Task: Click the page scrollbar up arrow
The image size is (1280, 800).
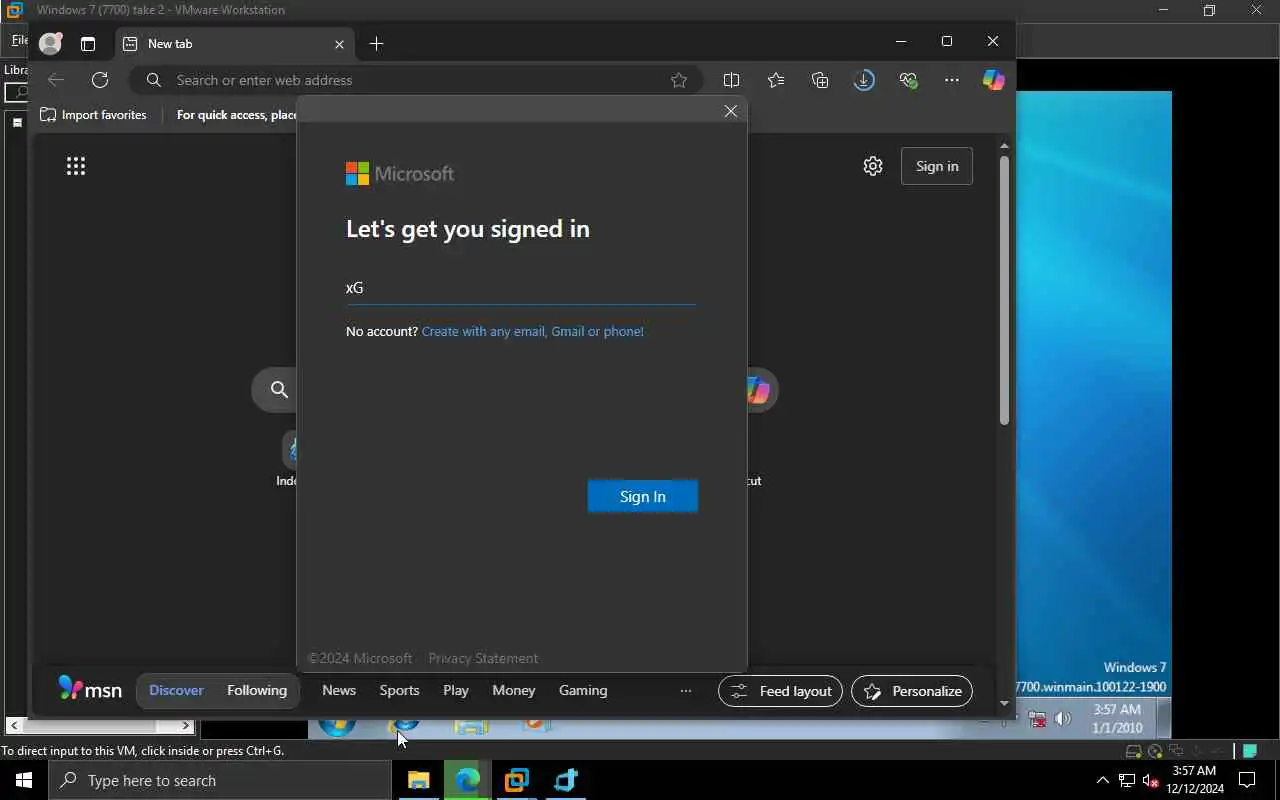Action: click(x=1004, y=146)
